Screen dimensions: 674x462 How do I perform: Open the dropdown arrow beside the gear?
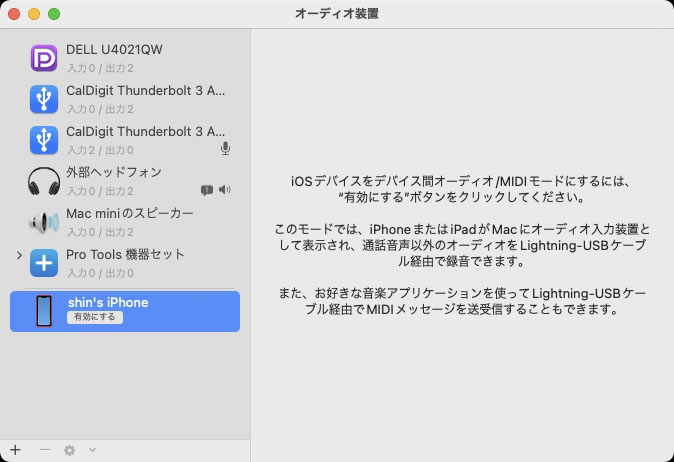click(x=92, y=450)
